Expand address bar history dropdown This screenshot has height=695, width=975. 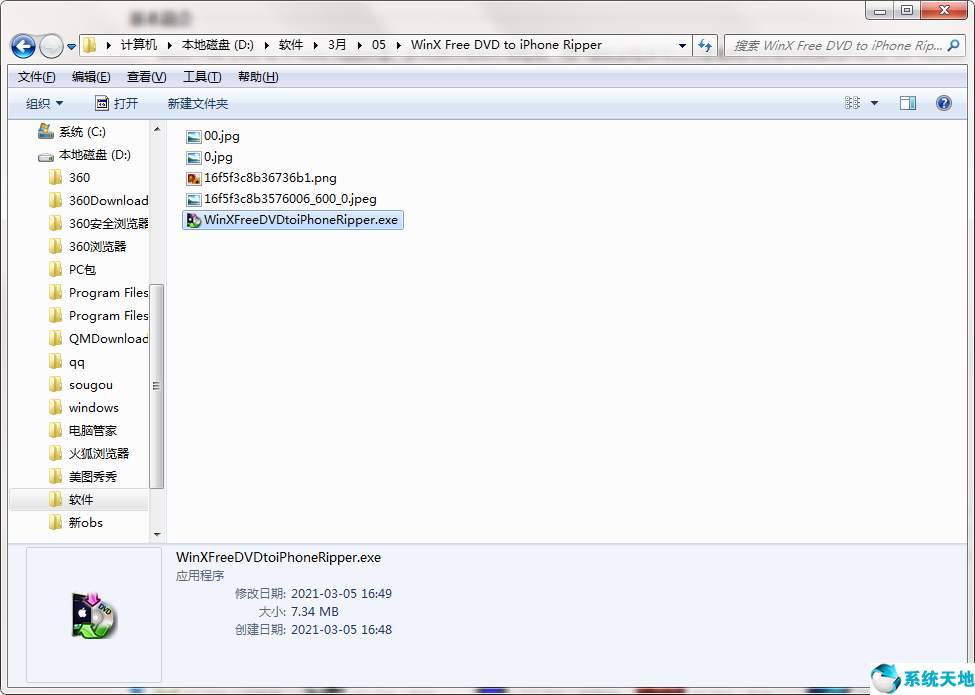pos(682,45)
